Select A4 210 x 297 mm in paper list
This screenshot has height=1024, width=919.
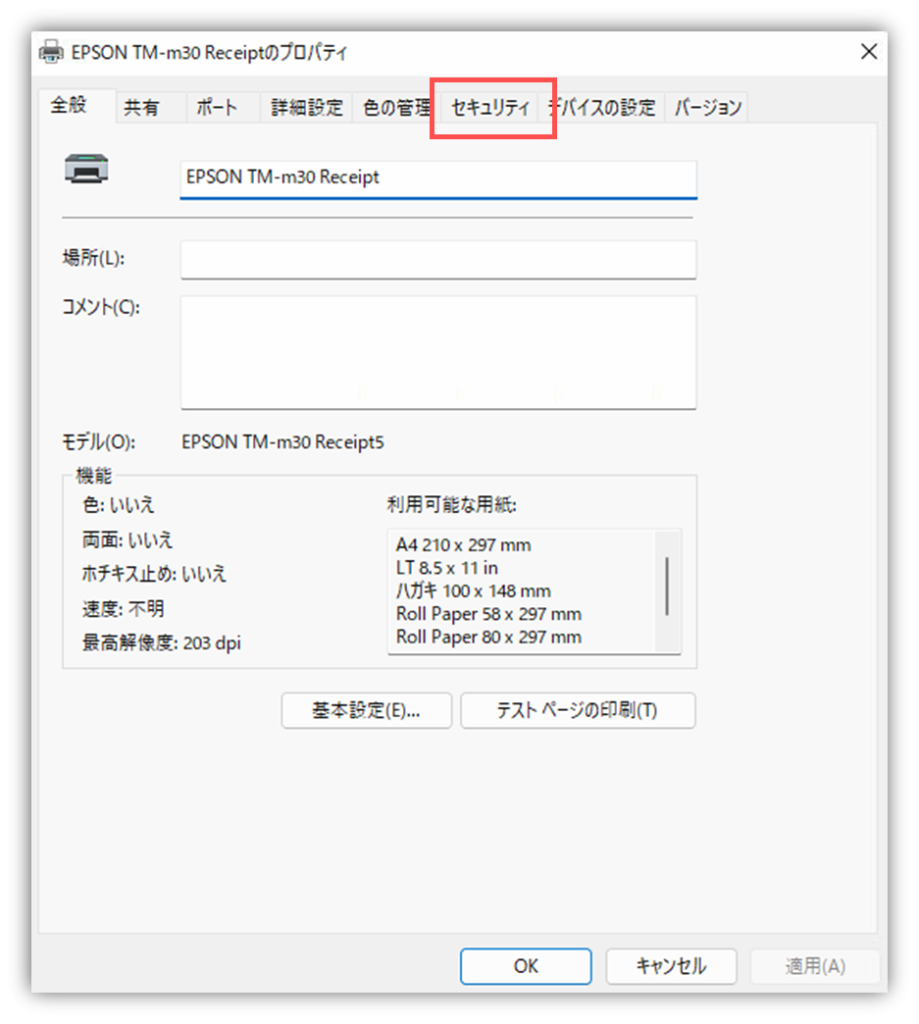[464, 545]
